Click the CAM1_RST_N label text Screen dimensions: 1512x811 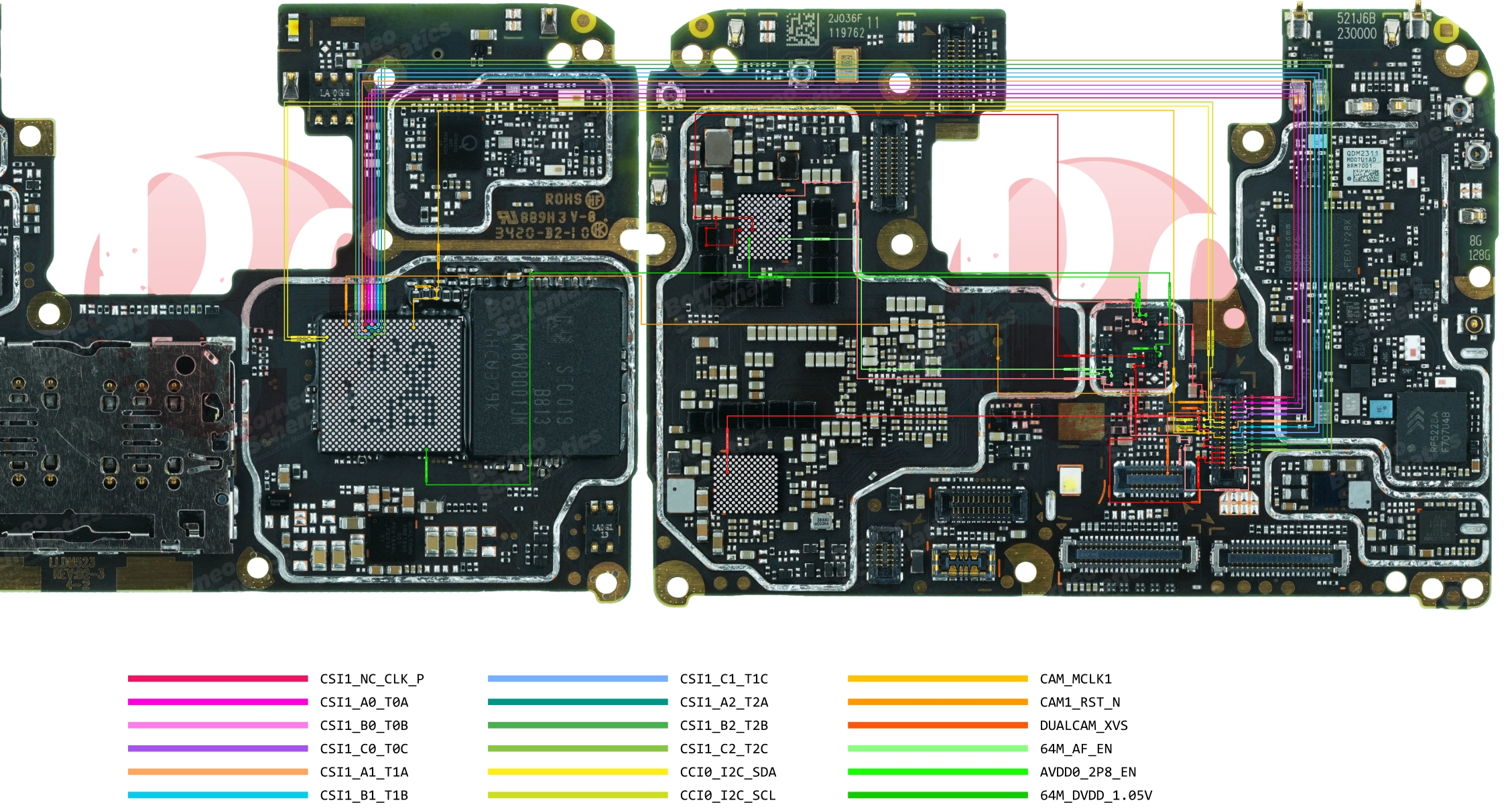[x=1080, y=702]
